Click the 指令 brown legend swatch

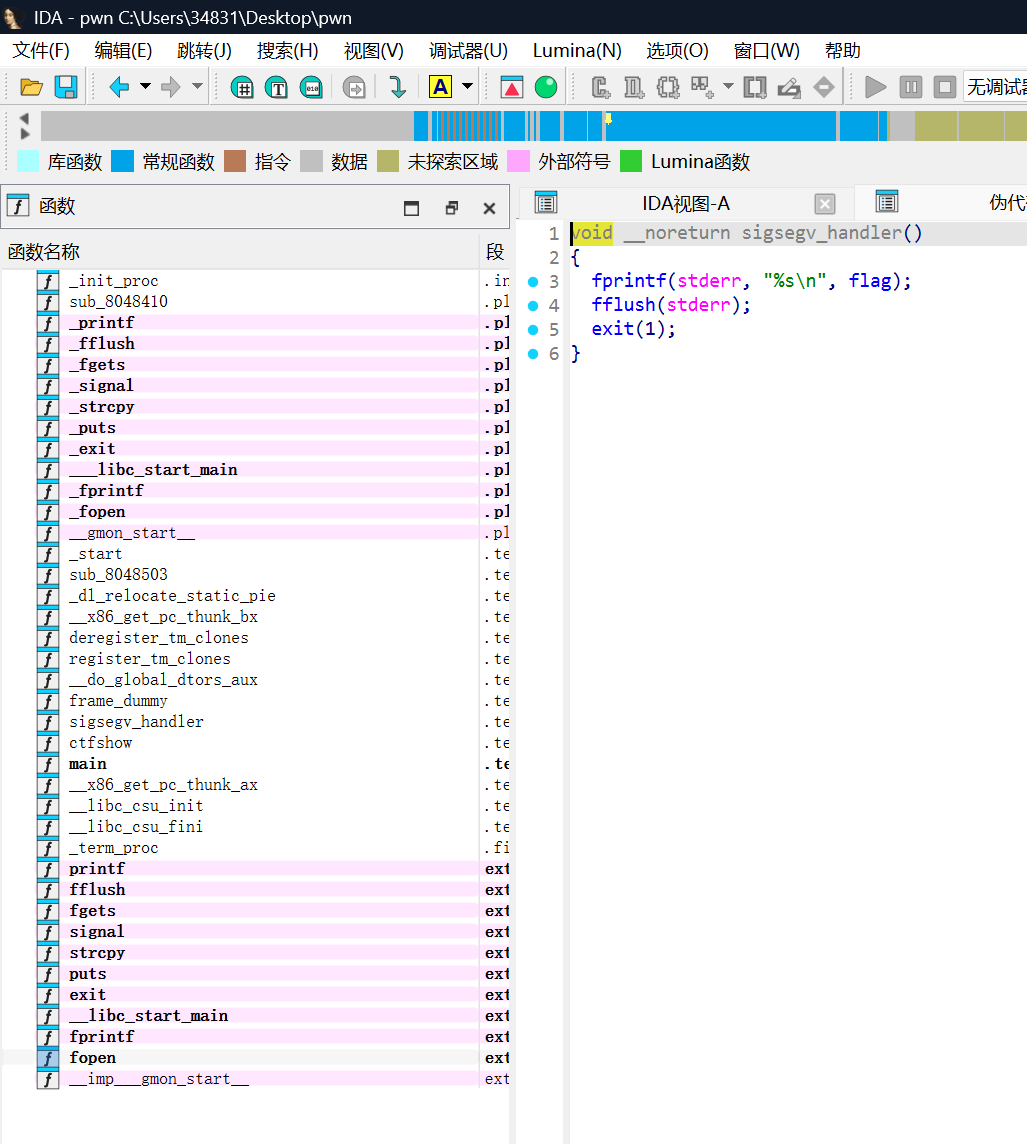(235, 161)
